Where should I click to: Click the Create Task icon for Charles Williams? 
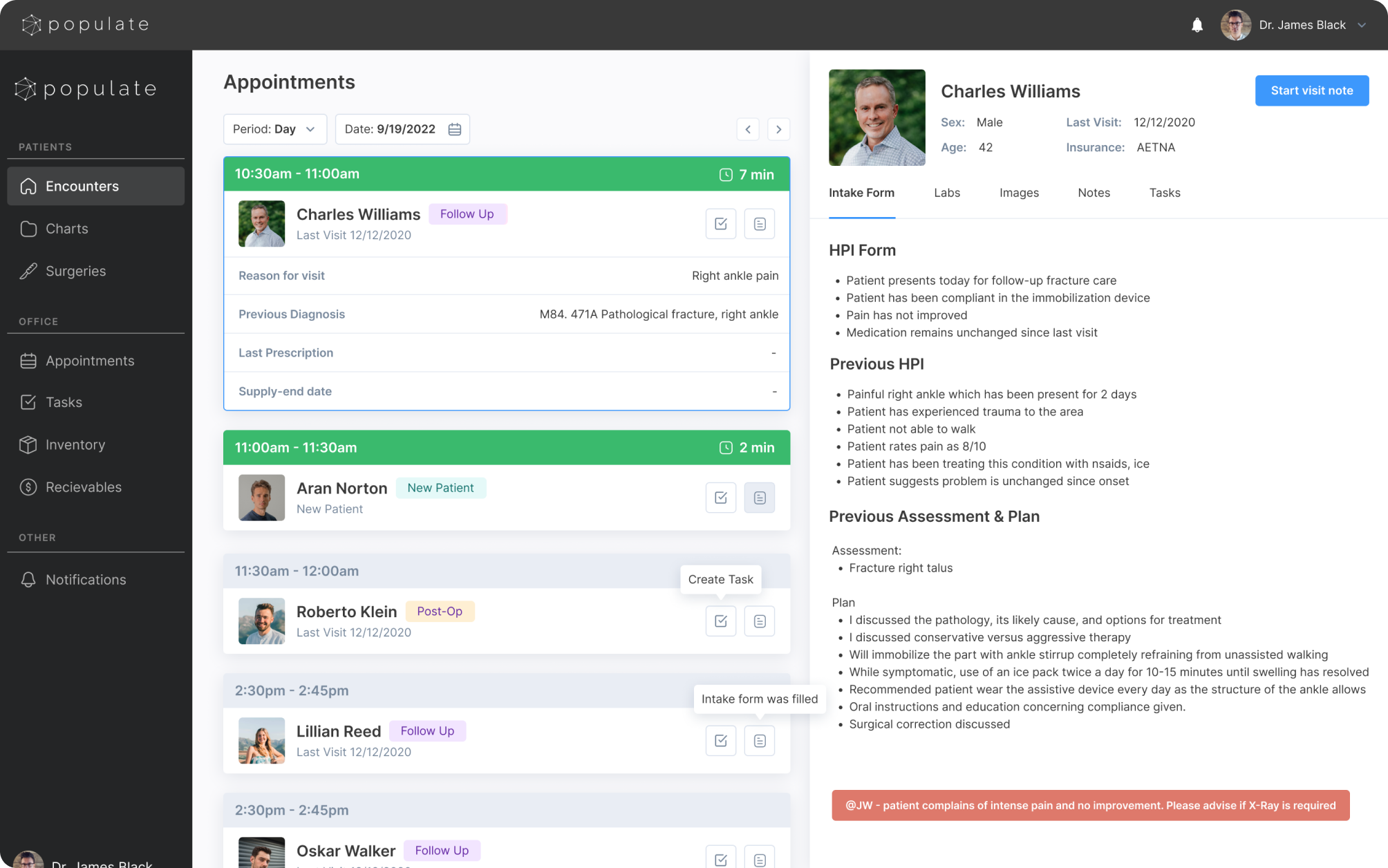click(720, 223)
